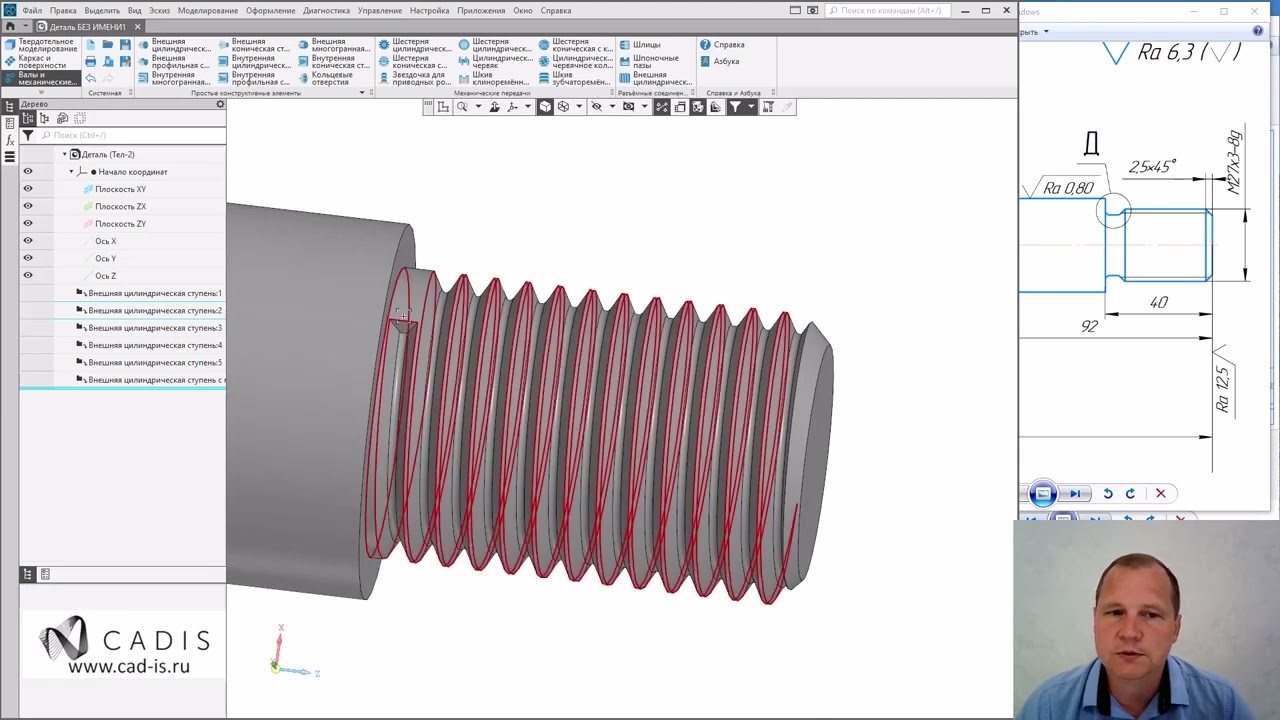Image resolution: width=1280 pixels, height=720 pixels.
Task: Open the home button dropdown arrow
Action: pyautogui.click(x=24, y=27)
